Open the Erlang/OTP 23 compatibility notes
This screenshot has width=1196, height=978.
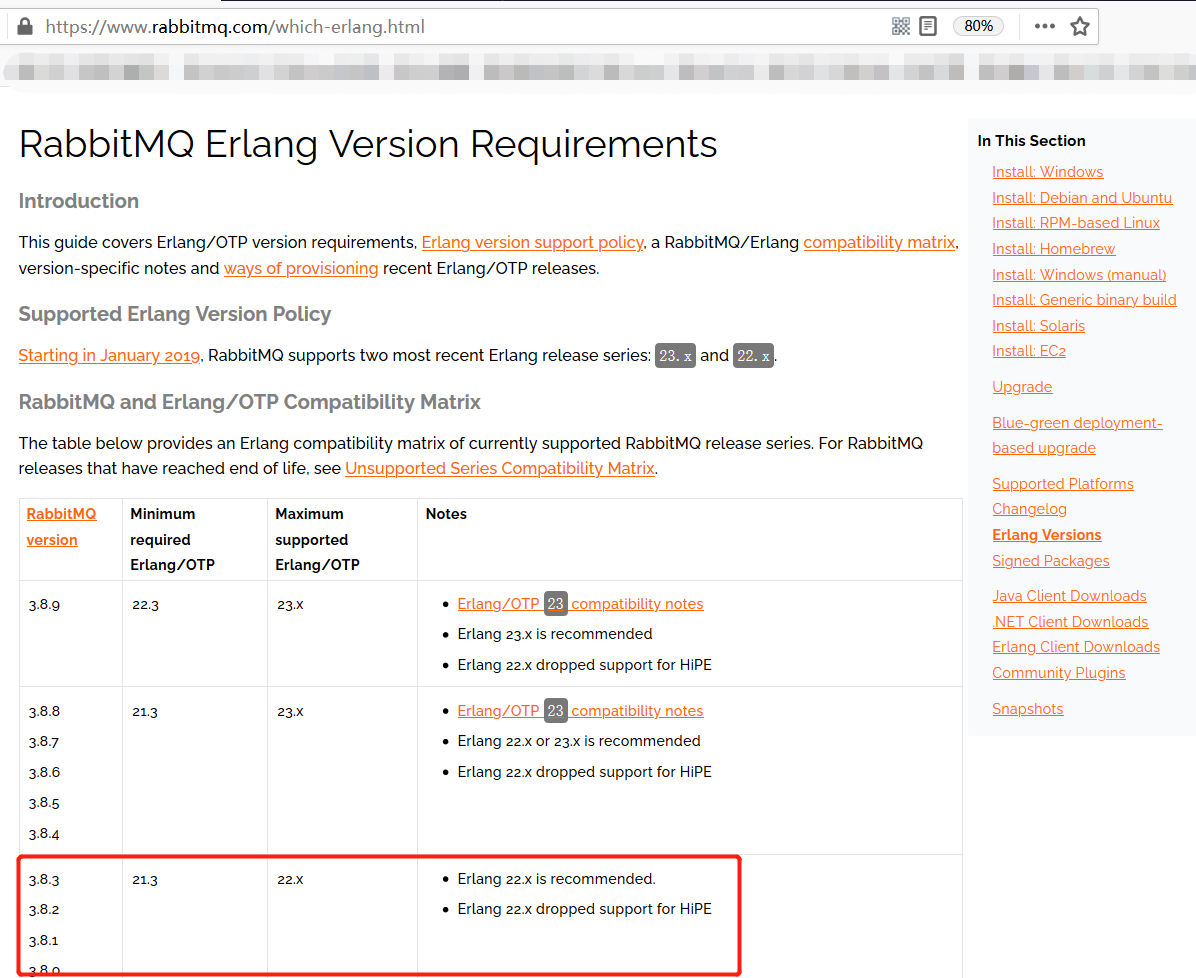pos(580,603)
